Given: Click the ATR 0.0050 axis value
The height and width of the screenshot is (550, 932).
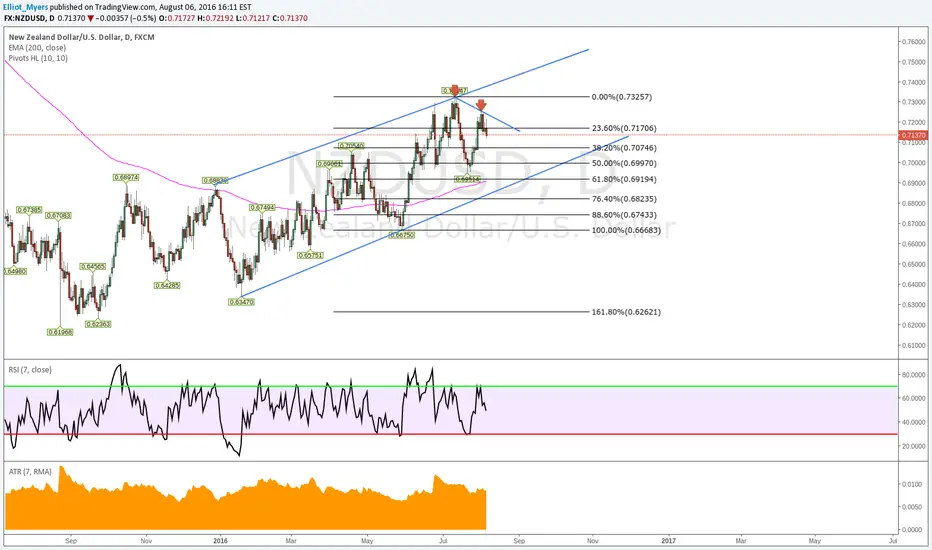Looking at the screenshot, I should (913, 507).
